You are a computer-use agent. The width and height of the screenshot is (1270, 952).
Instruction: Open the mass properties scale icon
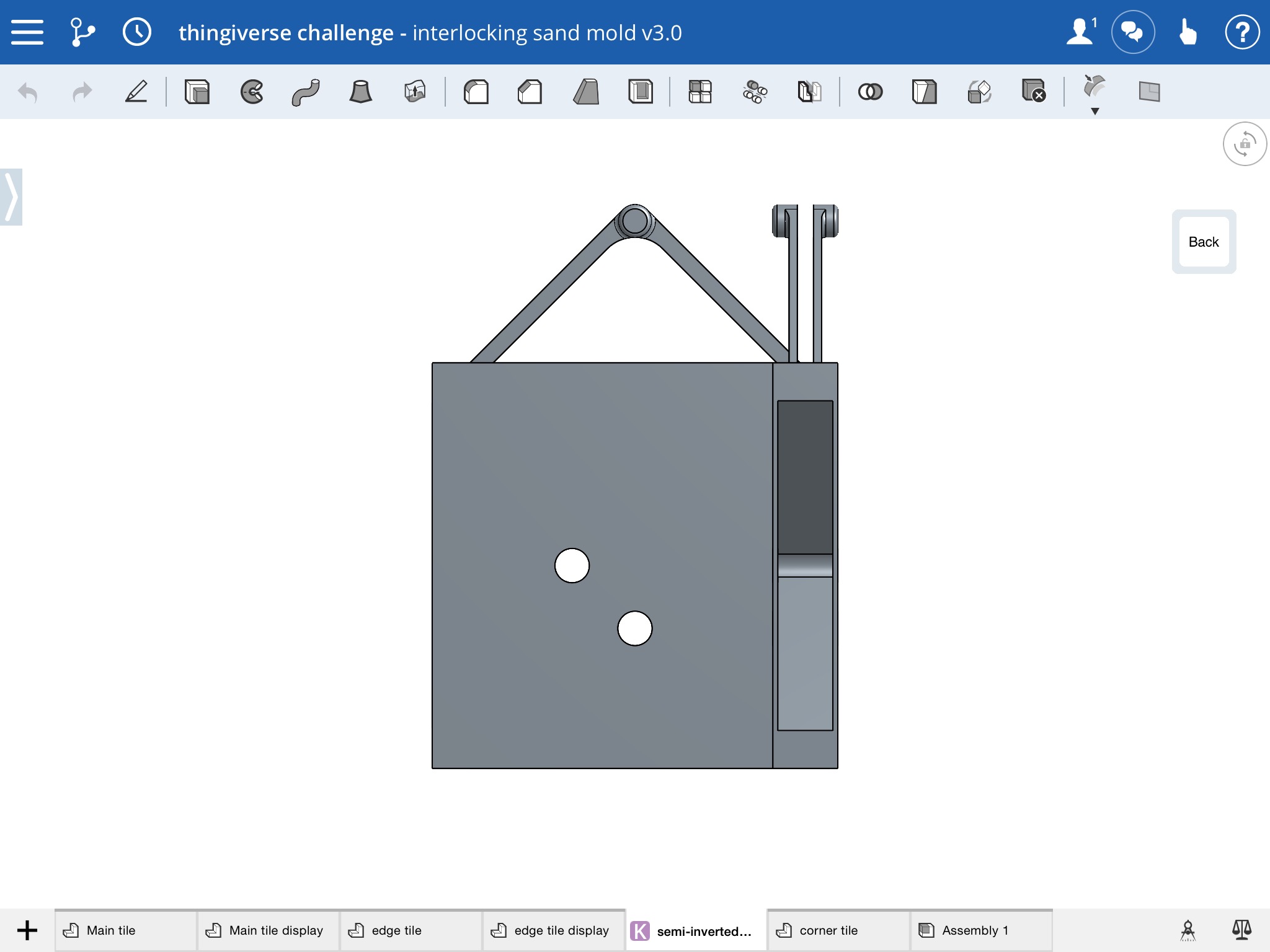[x=1241, y=930]
